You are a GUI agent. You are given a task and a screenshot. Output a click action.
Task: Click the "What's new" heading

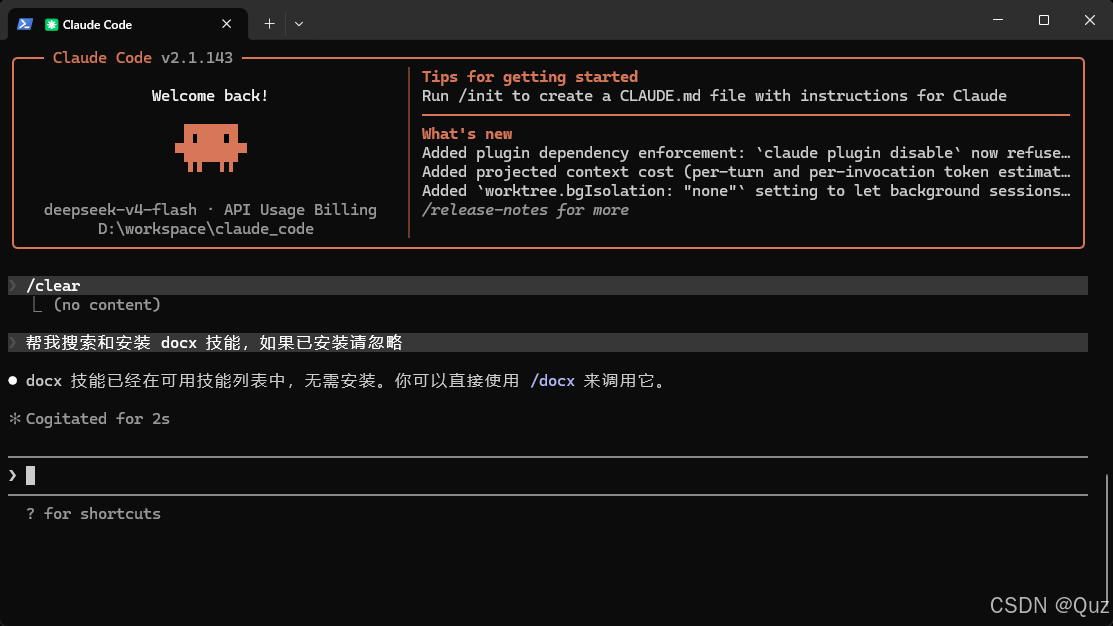coord(467,134)
